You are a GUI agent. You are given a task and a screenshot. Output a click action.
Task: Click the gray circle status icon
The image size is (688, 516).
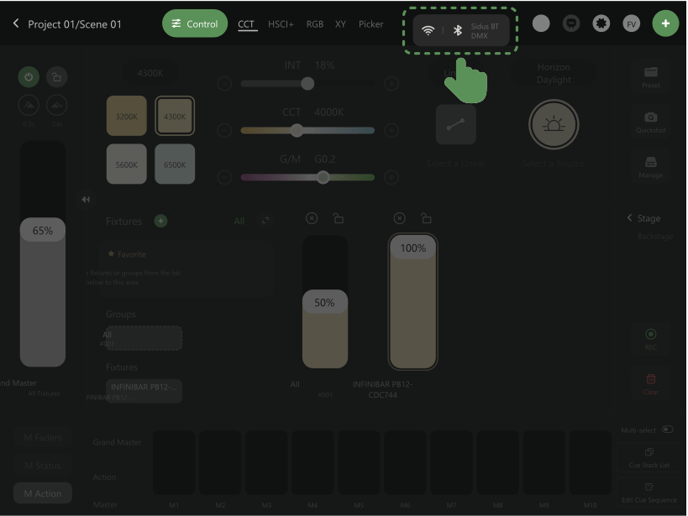(541, 24)
